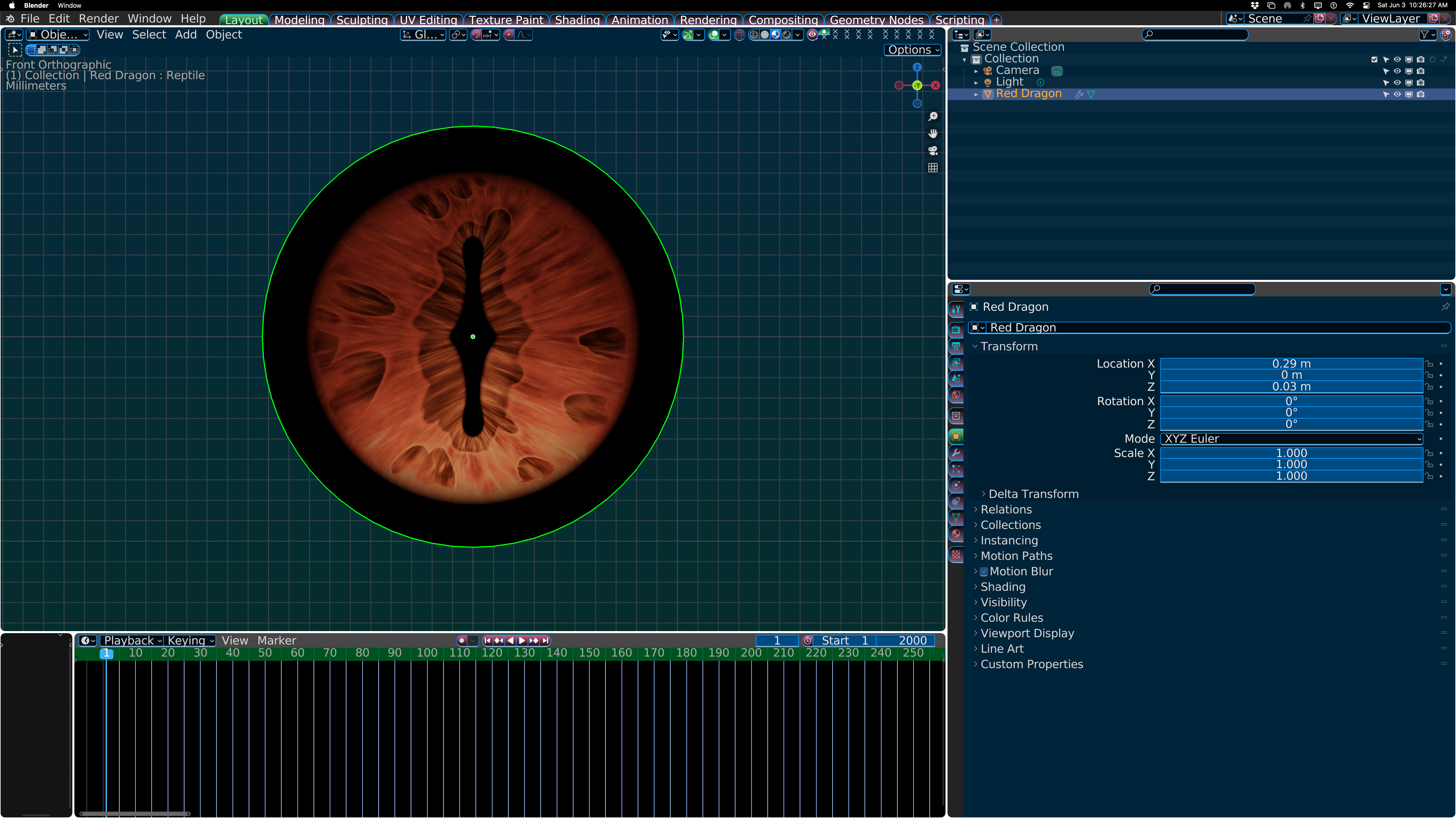Click the outliner search field
This screenshot has height=819, width=1456.
(x=1195, y=35)
